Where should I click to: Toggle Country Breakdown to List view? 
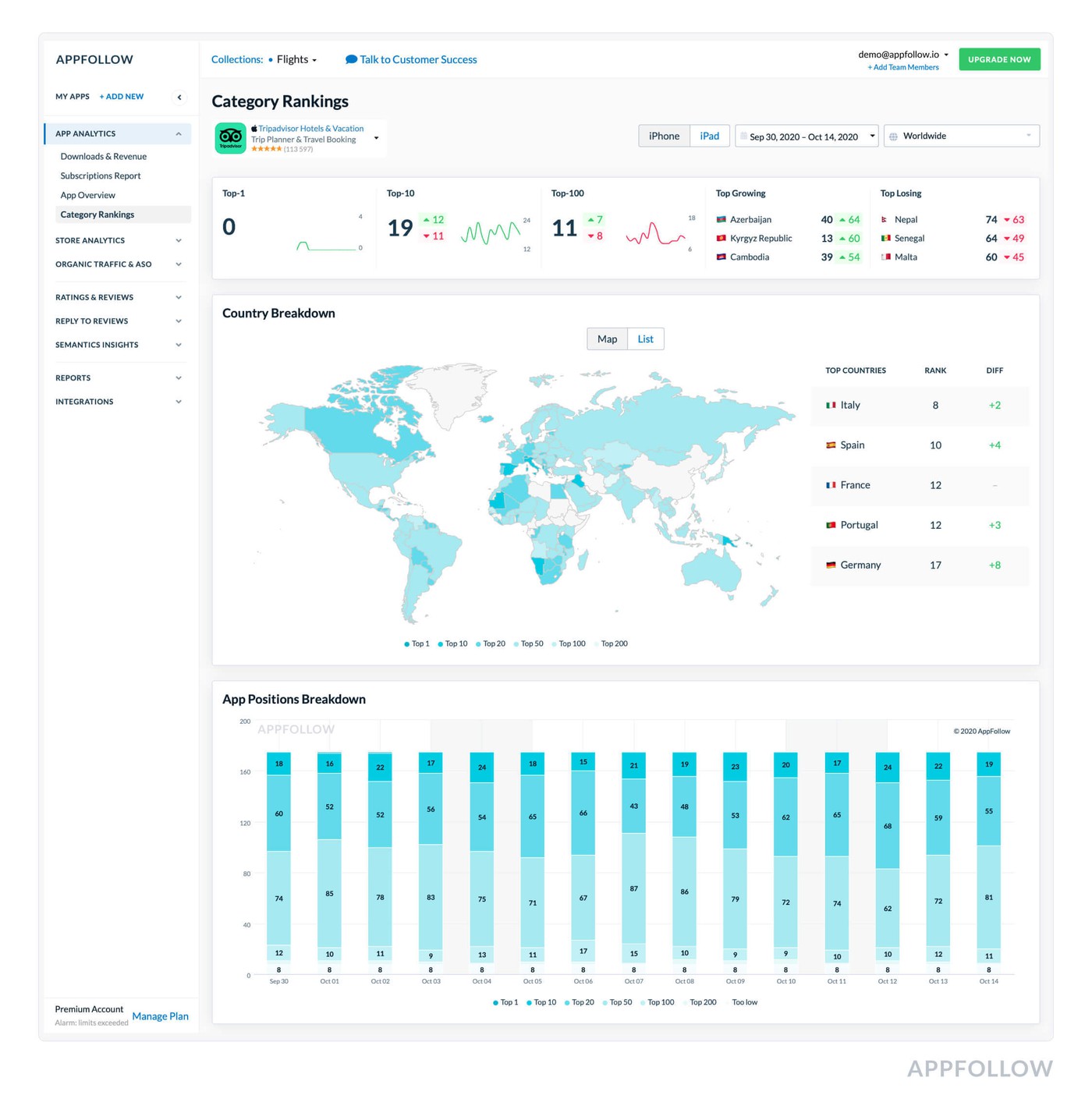pos(645,339)
